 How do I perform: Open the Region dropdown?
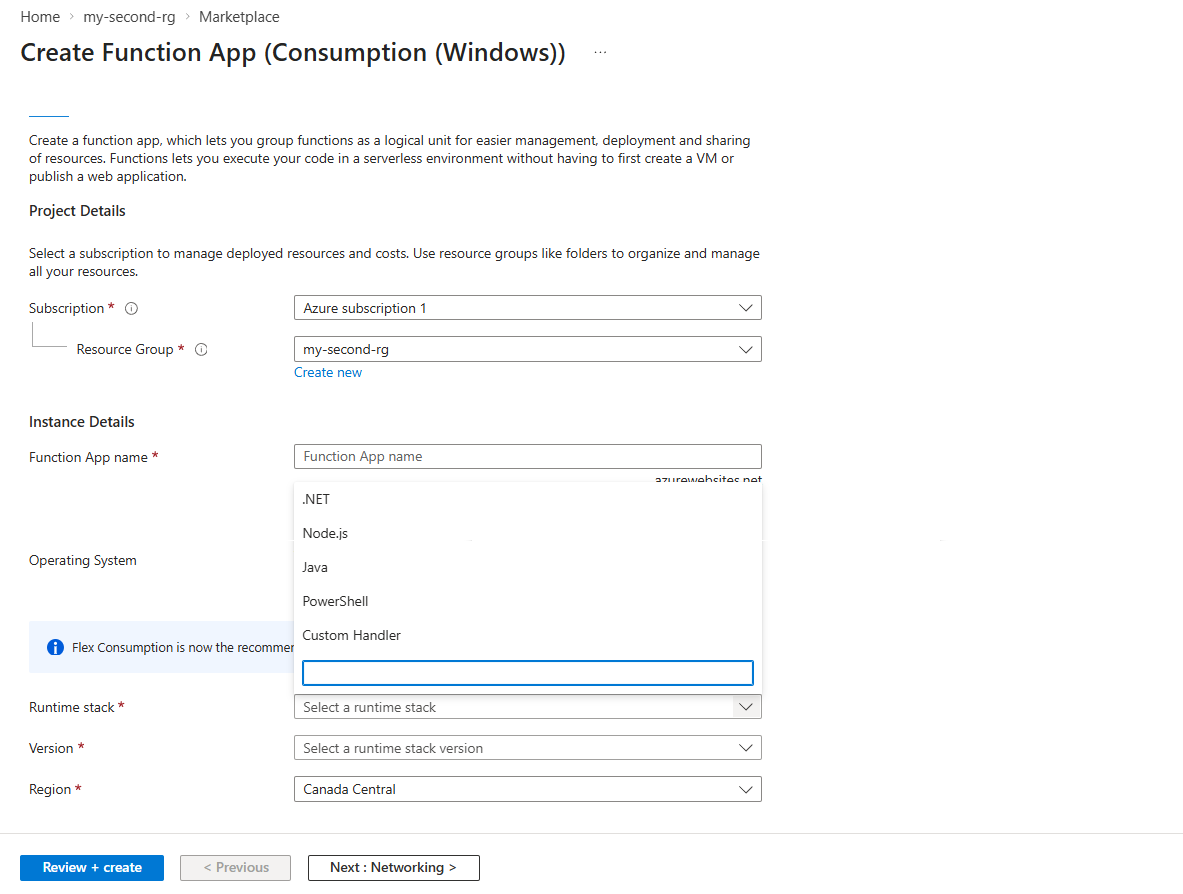click(x=527, y=789)
